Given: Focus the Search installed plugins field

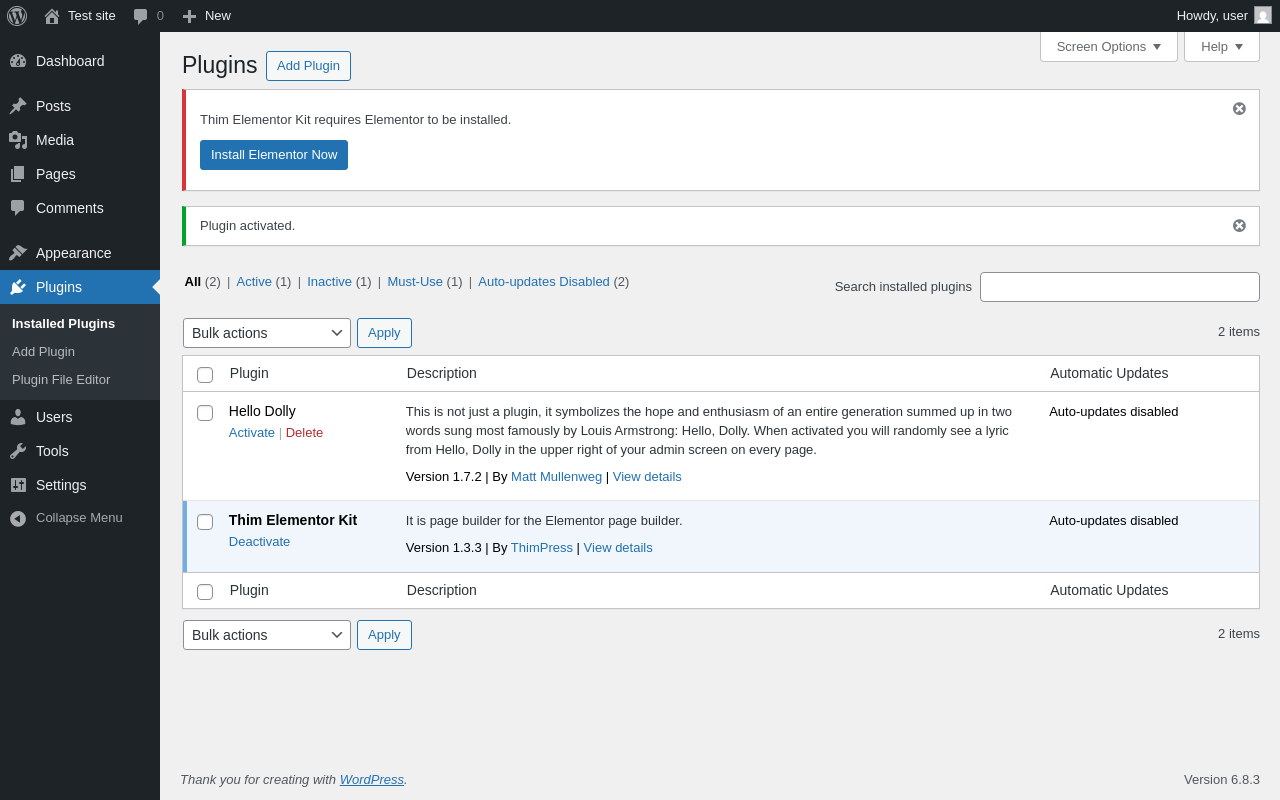Looking at the screenshot, I should pos(1119,287).
